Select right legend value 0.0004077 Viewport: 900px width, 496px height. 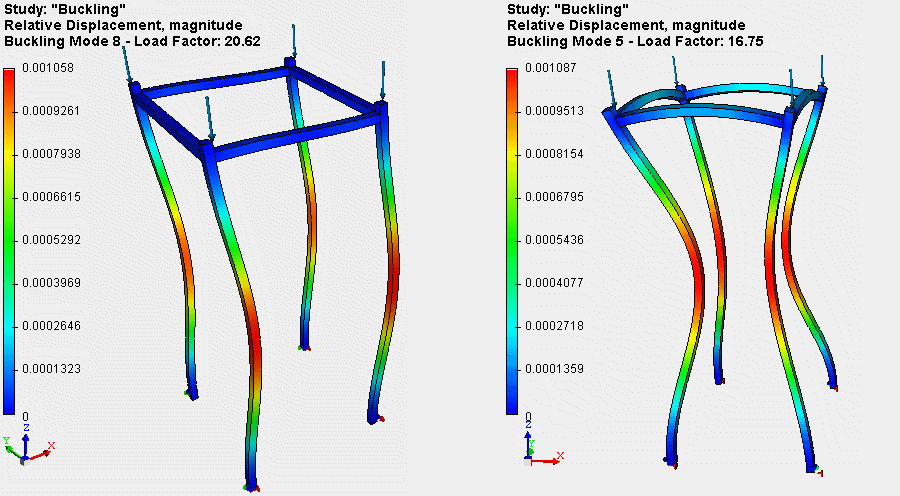point(554,283)
